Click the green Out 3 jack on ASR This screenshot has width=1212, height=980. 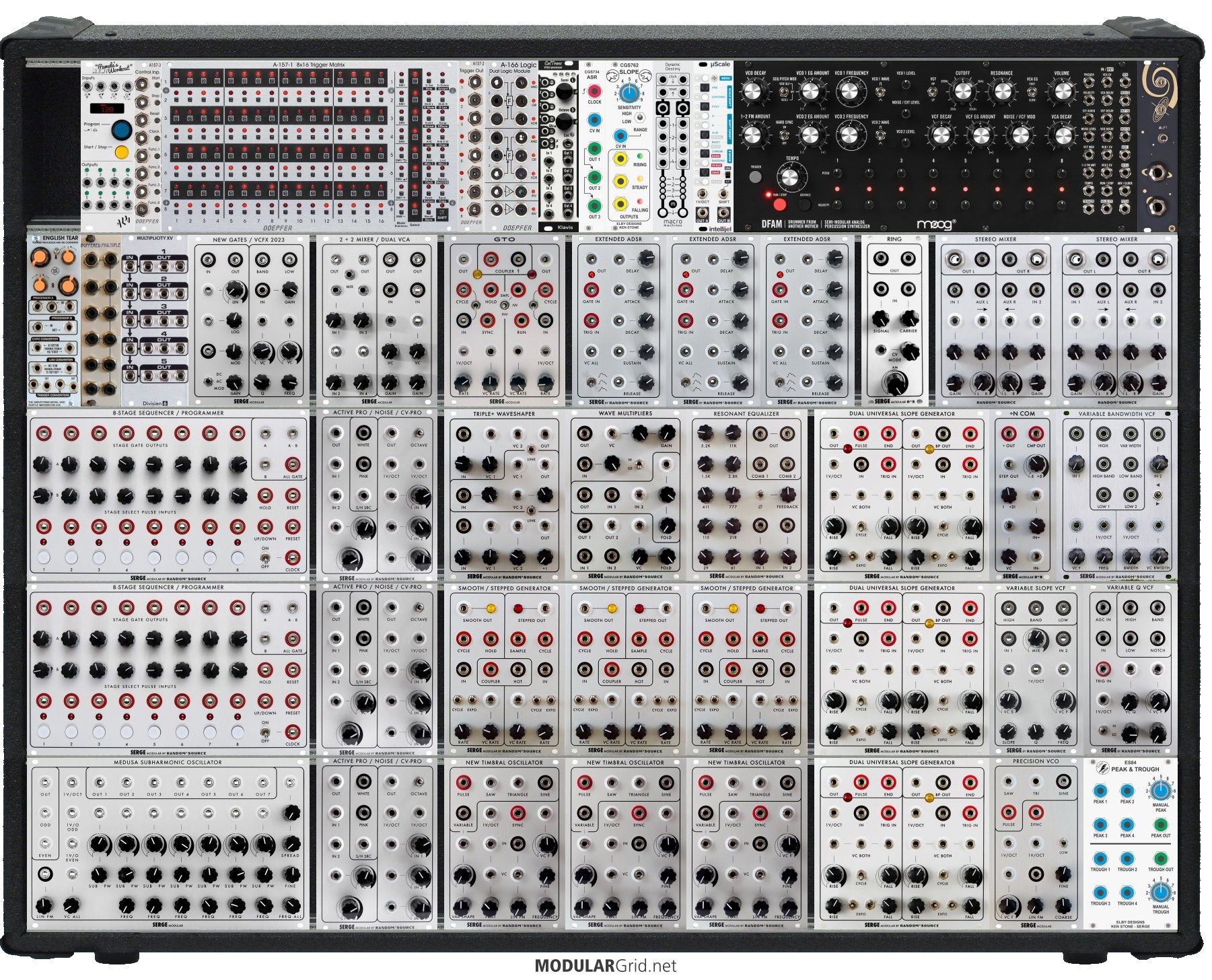pos(594,205)
